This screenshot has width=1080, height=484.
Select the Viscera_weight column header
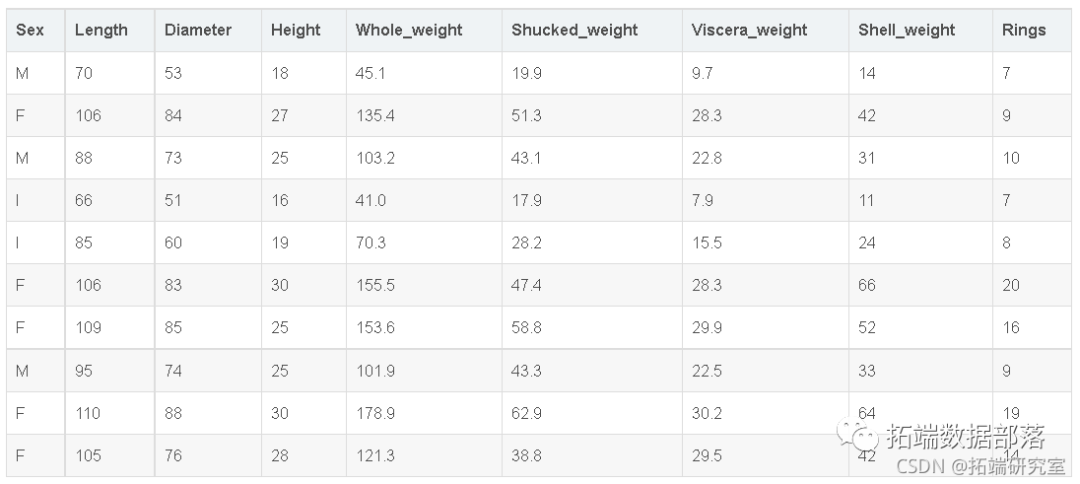coord(749,30)
